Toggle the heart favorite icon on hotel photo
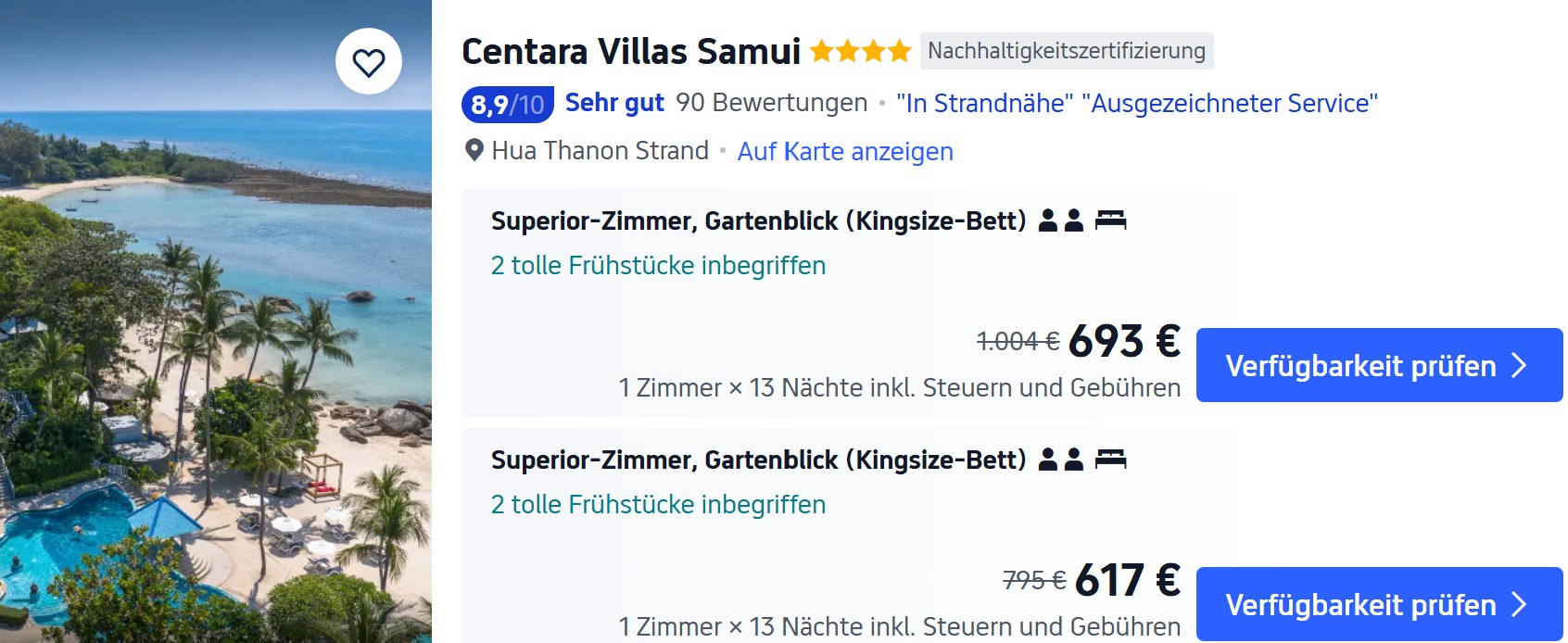 [369, 62]
